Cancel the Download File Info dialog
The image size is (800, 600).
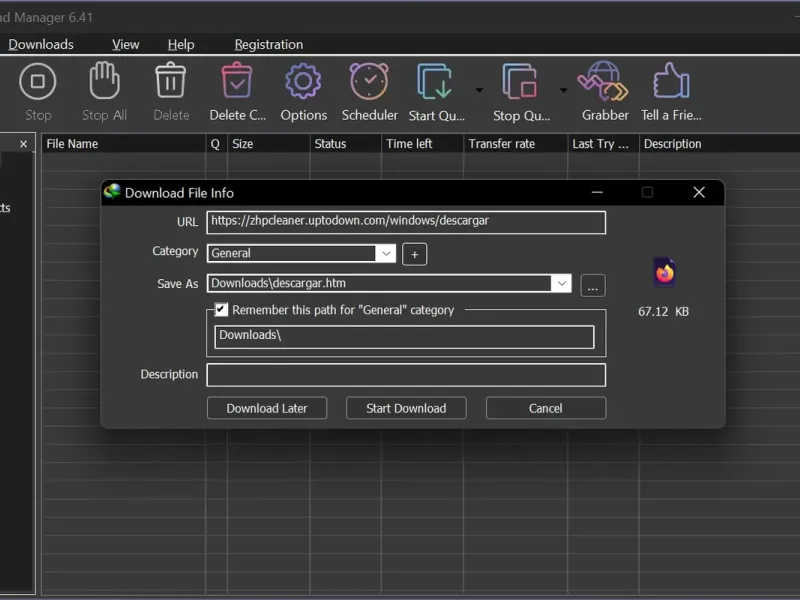pos(546,408)
